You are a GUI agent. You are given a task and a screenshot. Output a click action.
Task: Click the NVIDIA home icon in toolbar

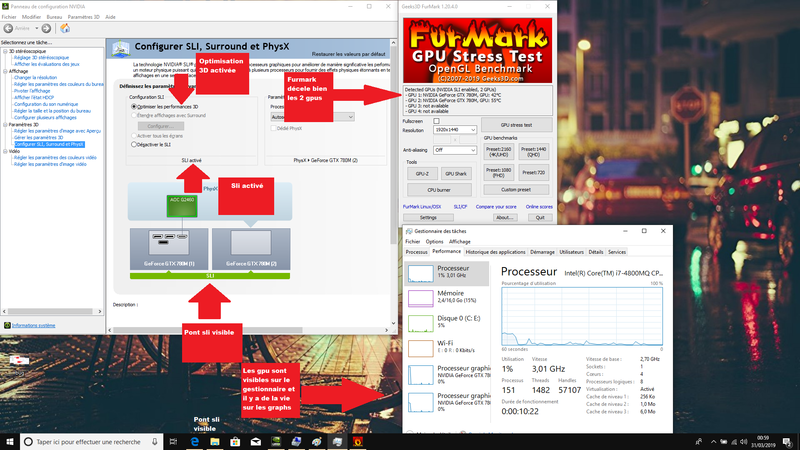coord(63,28)
